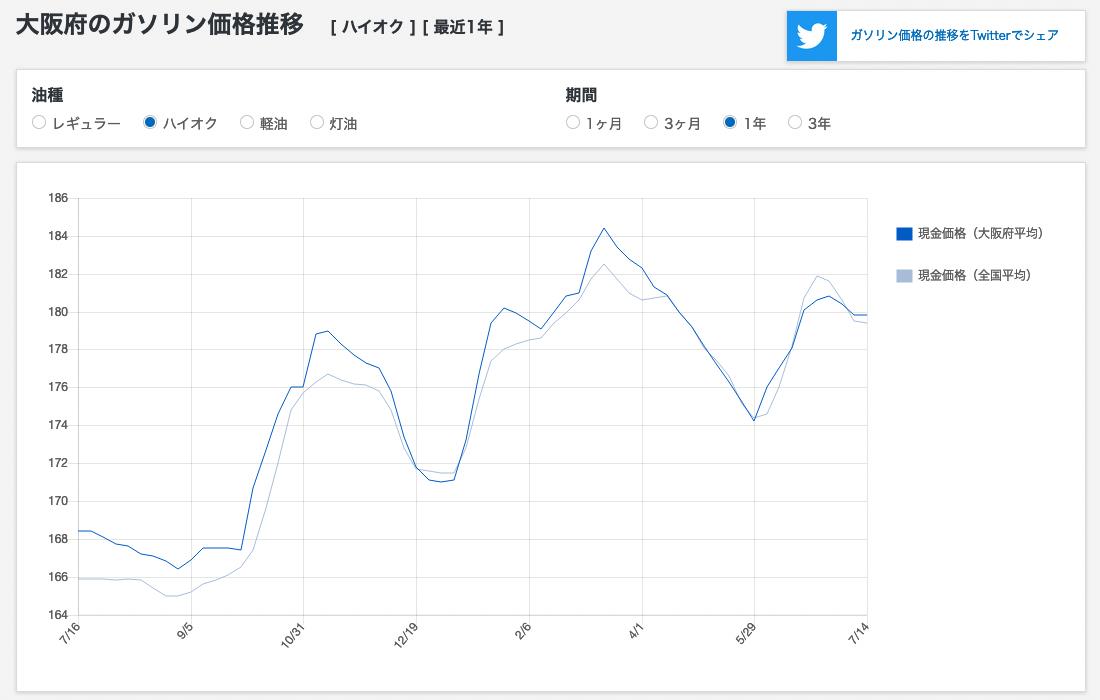
Task: Choose the 3年 period radio button
Action: coord(795,123)
